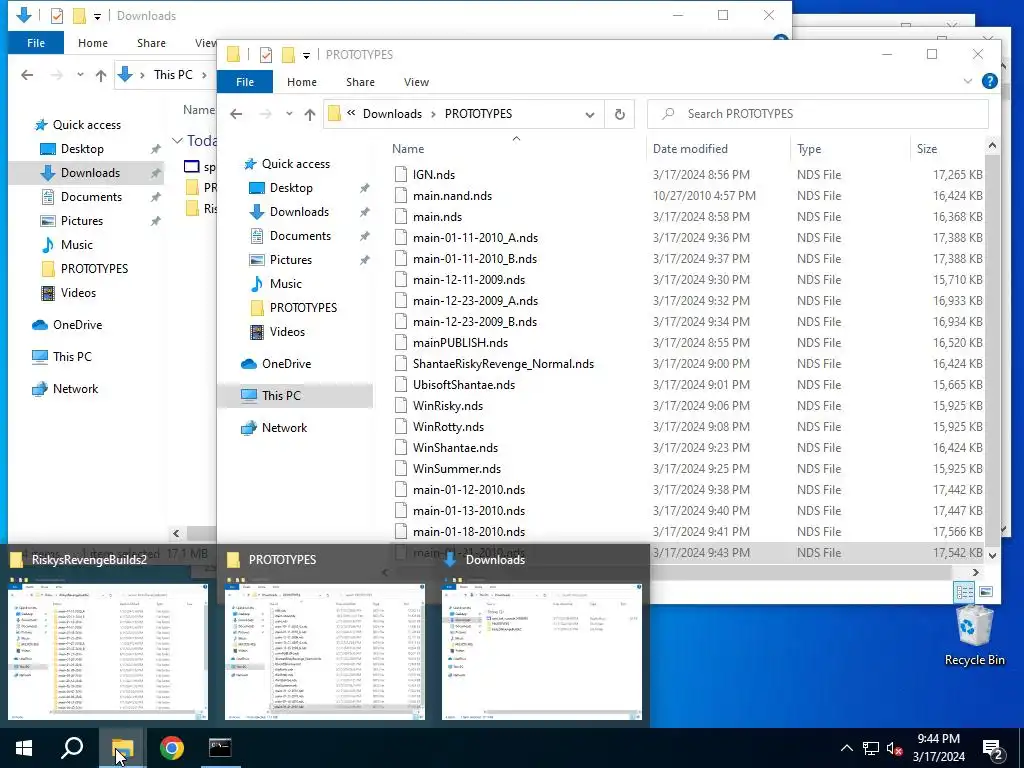Screen dimensions: 1024x768
Task: Click muted speaker volume icon in tray
Action: pos(895,749)
